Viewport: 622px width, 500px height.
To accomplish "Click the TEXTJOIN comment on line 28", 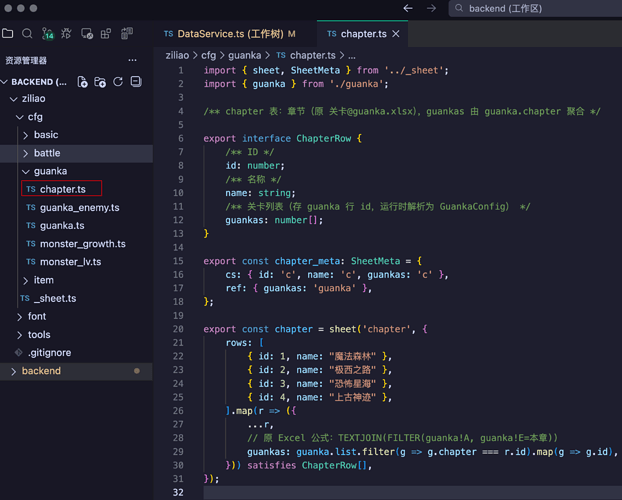I will pyautogui.click(x=402, y=438).
